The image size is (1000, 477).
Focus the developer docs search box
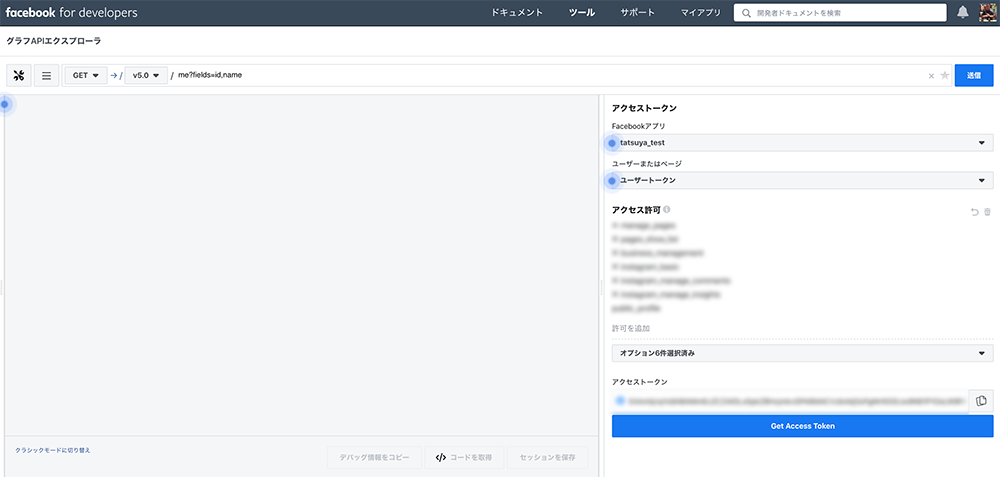pyautogui.click(x=840, y=13)
